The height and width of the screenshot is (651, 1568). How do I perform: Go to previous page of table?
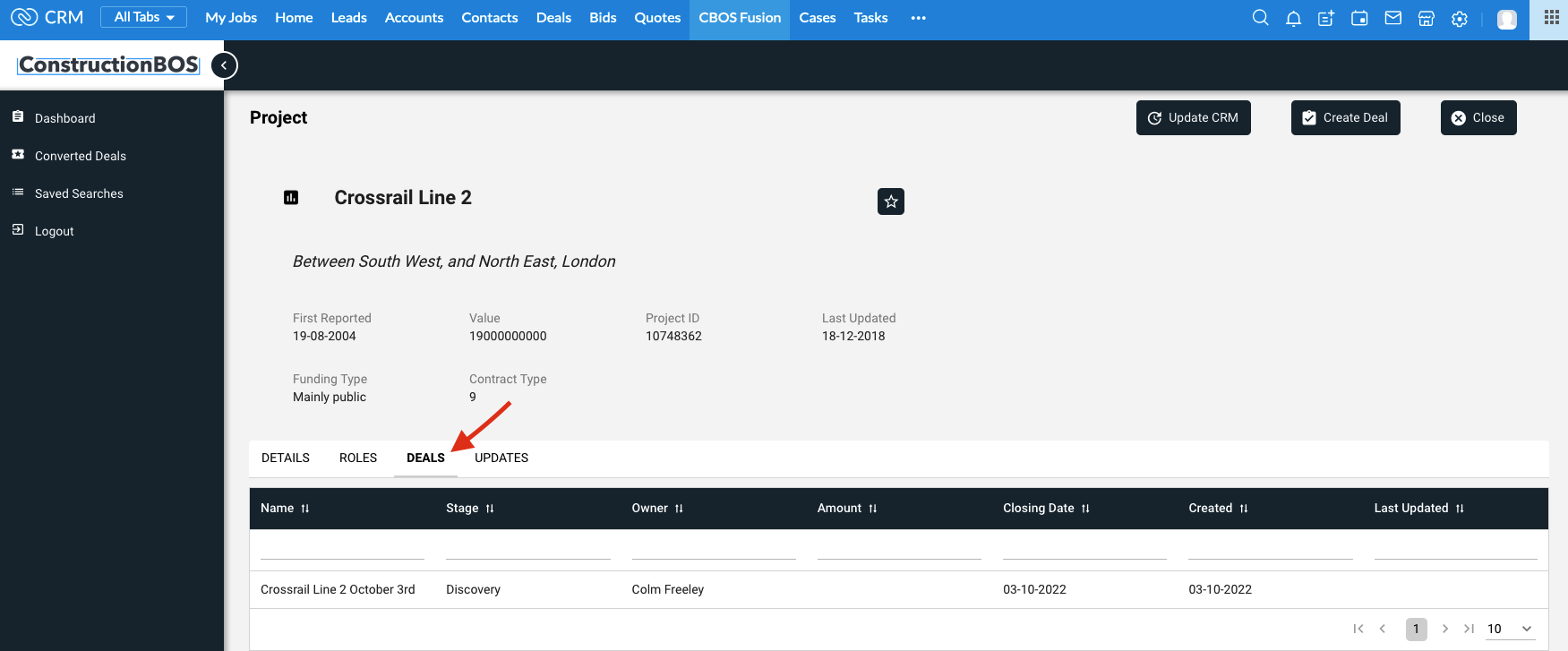[x=1383, y=629]
